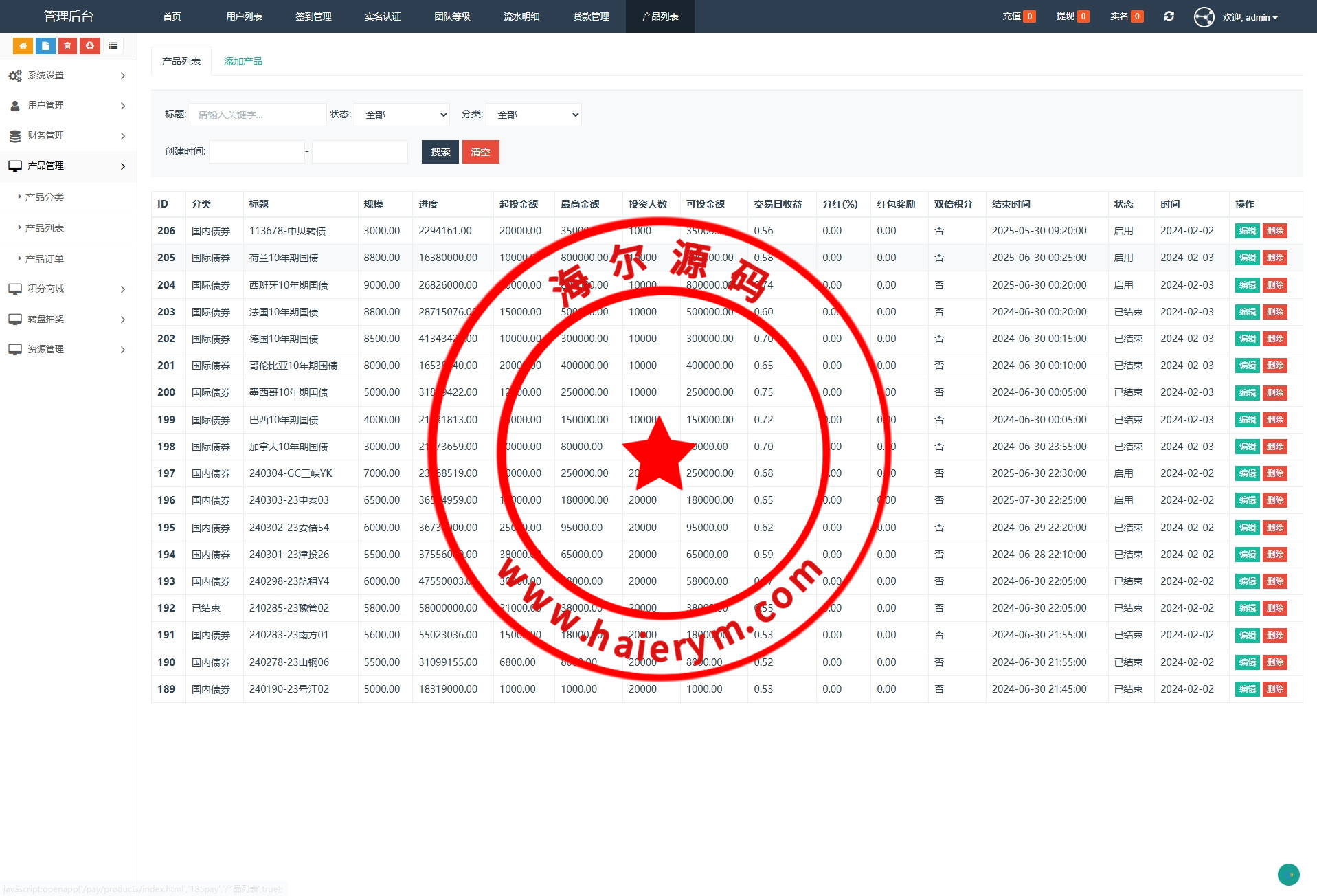Image resolution: width=1317 pixels, height=896 pixels.
Task: Open the 欢迎, admin user menu
Action: click(x=1250, y=17)
